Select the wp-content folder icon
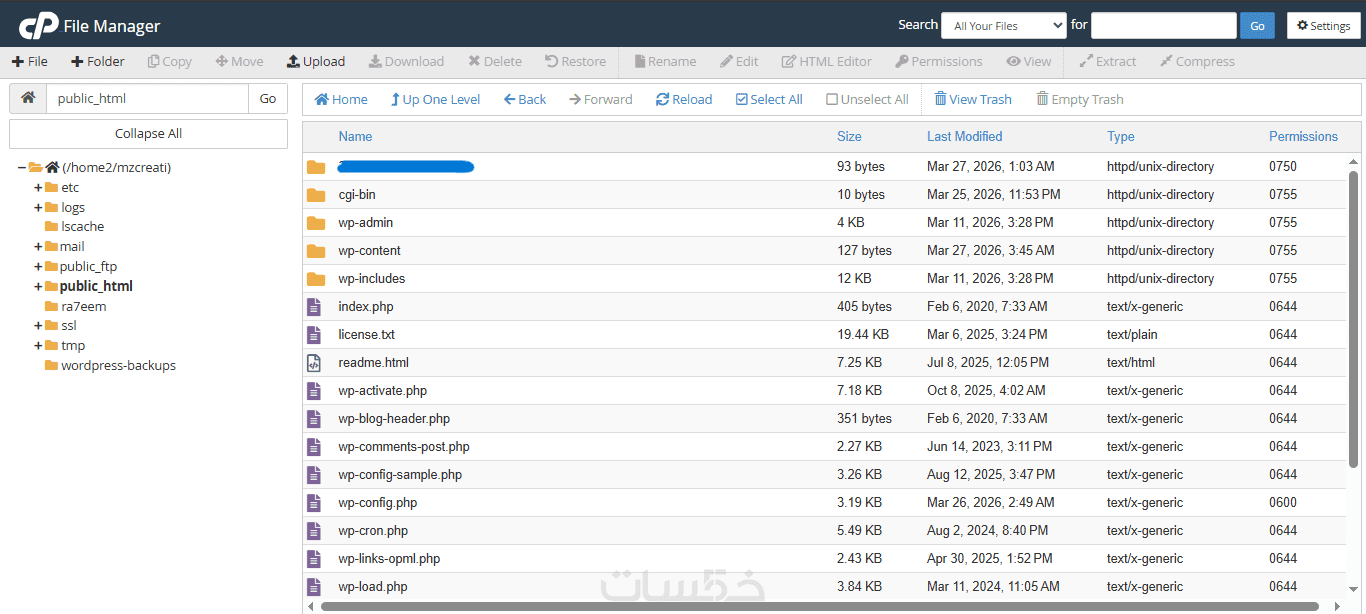Viewport: 1366px width, 614px height. pos(316,251)
